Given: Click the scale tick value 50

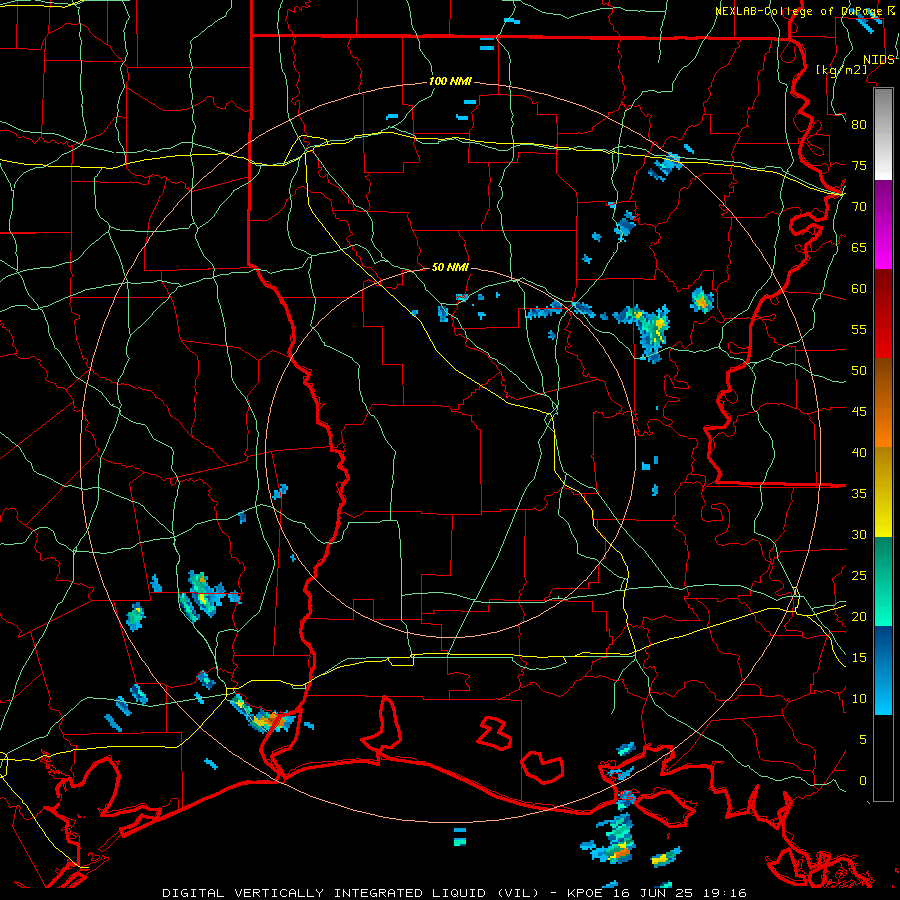Looking at the screenshot, I should pos(859,371).
